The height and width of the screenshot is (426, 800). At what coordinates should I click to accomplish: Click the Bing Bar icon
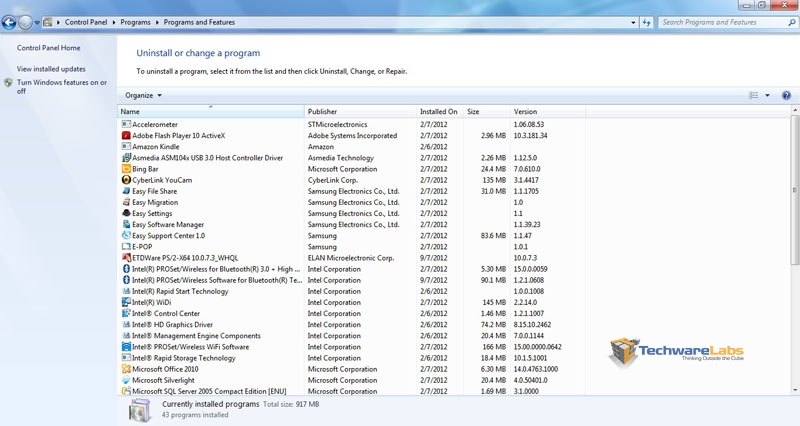pos(126,169)
